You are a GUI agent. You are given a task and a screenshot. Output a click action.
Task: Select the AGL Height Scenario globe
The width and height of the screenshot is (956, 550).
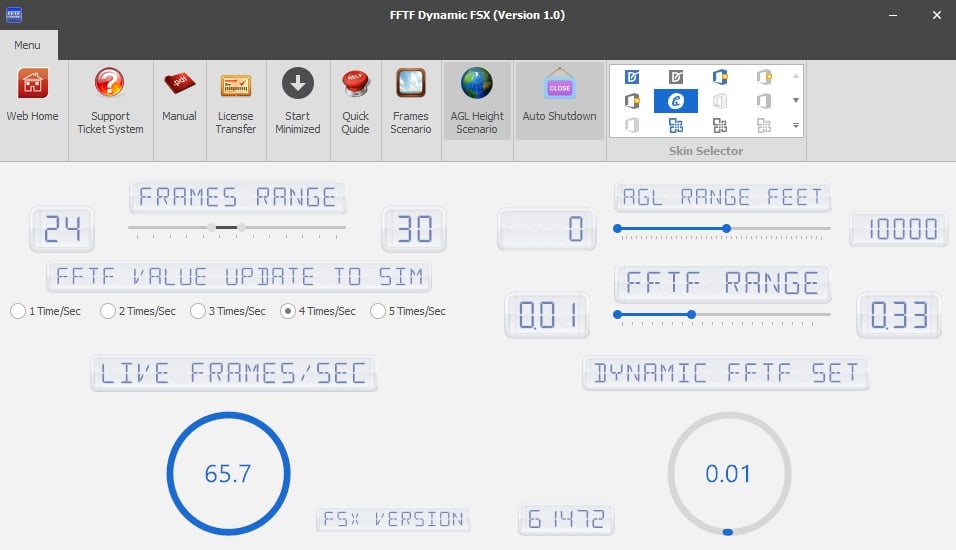[x=477, y=83]
